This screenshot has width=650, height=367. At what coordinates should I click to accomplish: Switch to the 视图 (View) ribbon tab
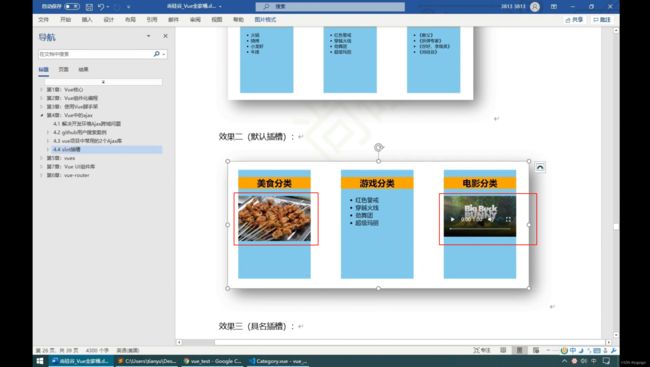(x=217, y=19)
